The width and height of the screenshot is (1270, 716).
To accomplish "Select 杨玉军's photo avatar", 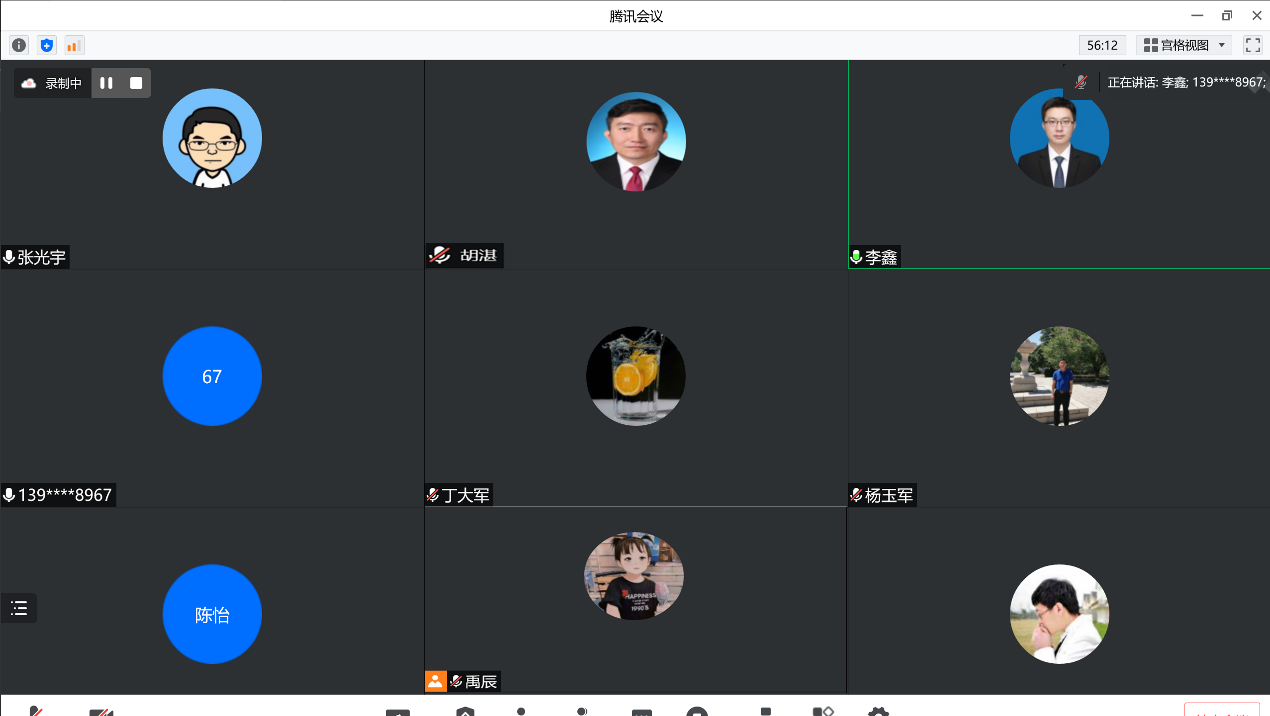I will point(1059,376).
